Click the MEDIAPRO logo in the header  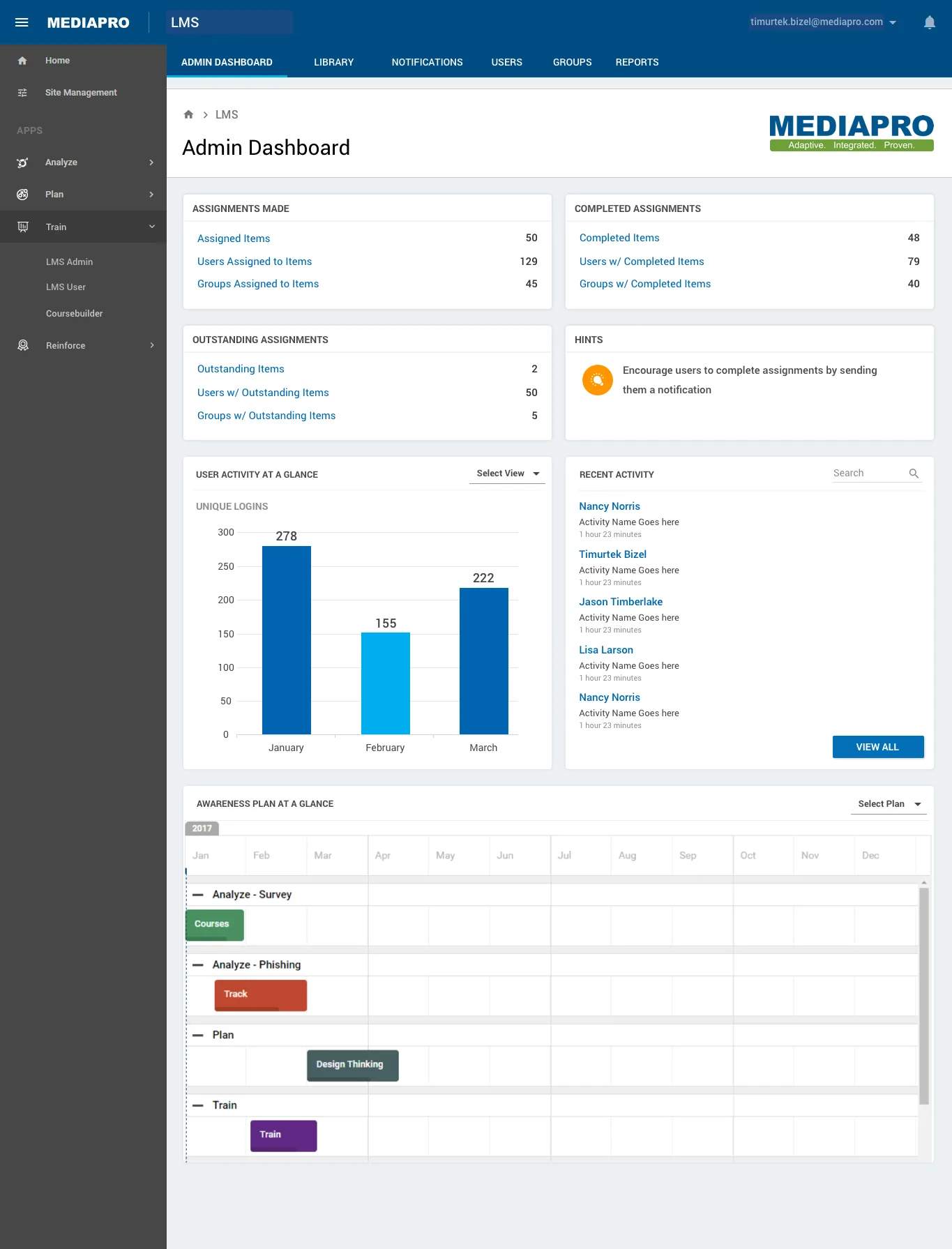(88, 22)
